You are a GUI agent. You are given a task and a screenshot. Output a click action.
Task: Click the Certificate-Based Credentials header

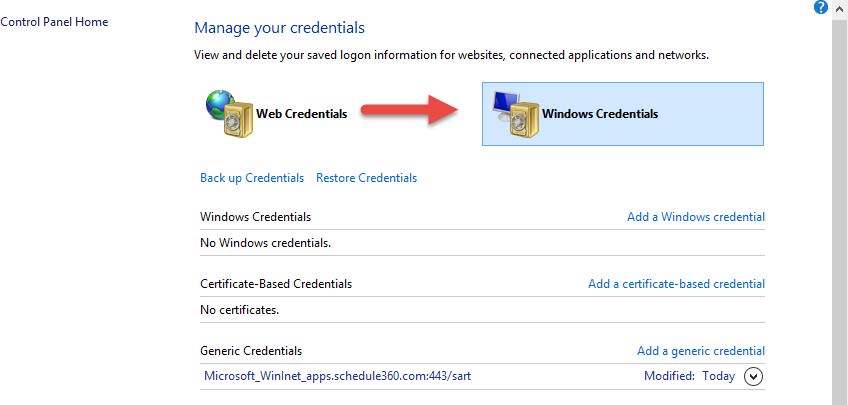click(276, 284)
